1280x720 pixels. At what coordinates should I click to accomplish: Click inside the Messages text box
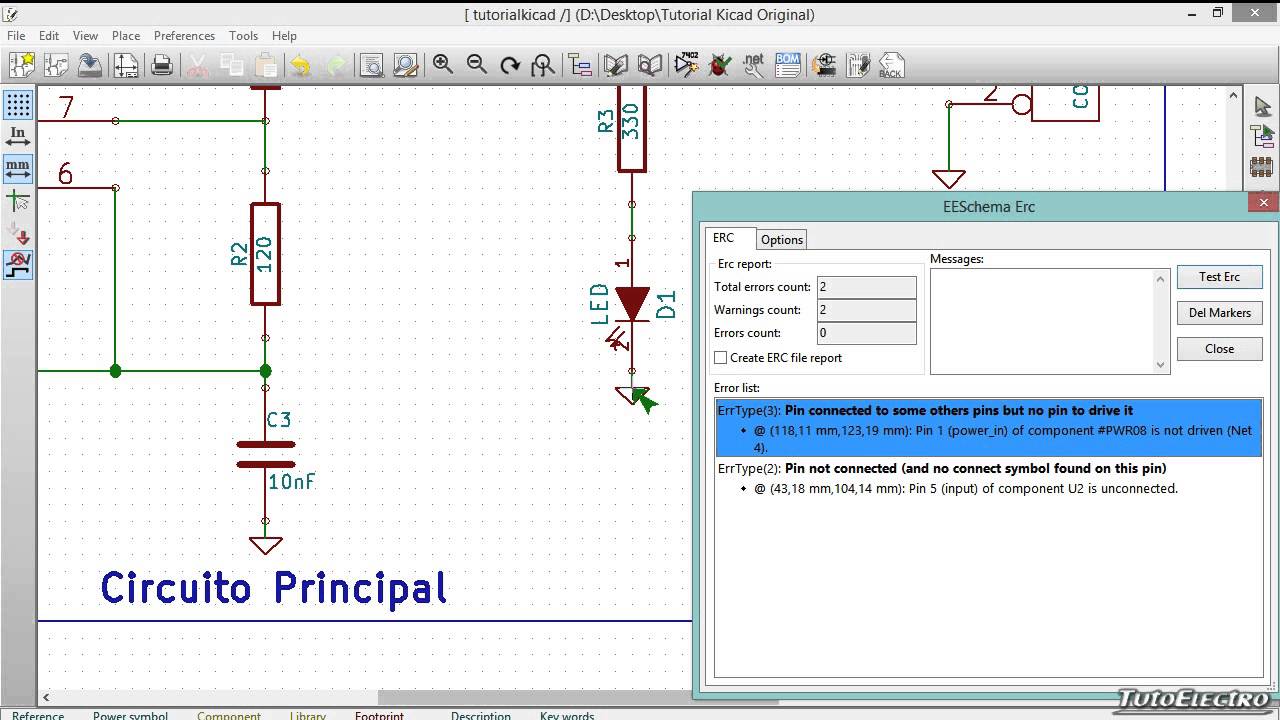[1042, 321]
